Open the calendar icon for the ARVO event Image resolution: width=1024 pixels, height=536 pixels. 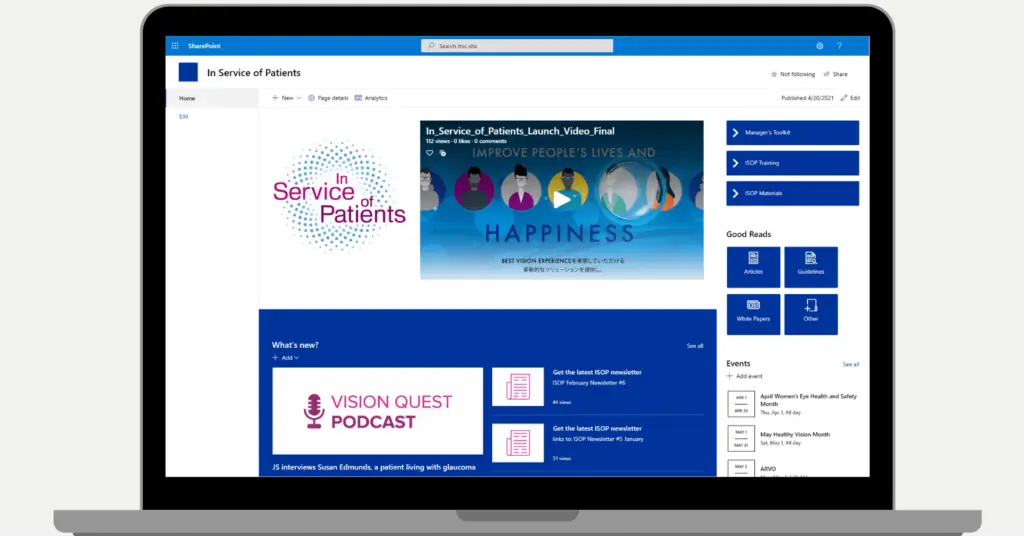pyautogui.click(x=741, y=468)
